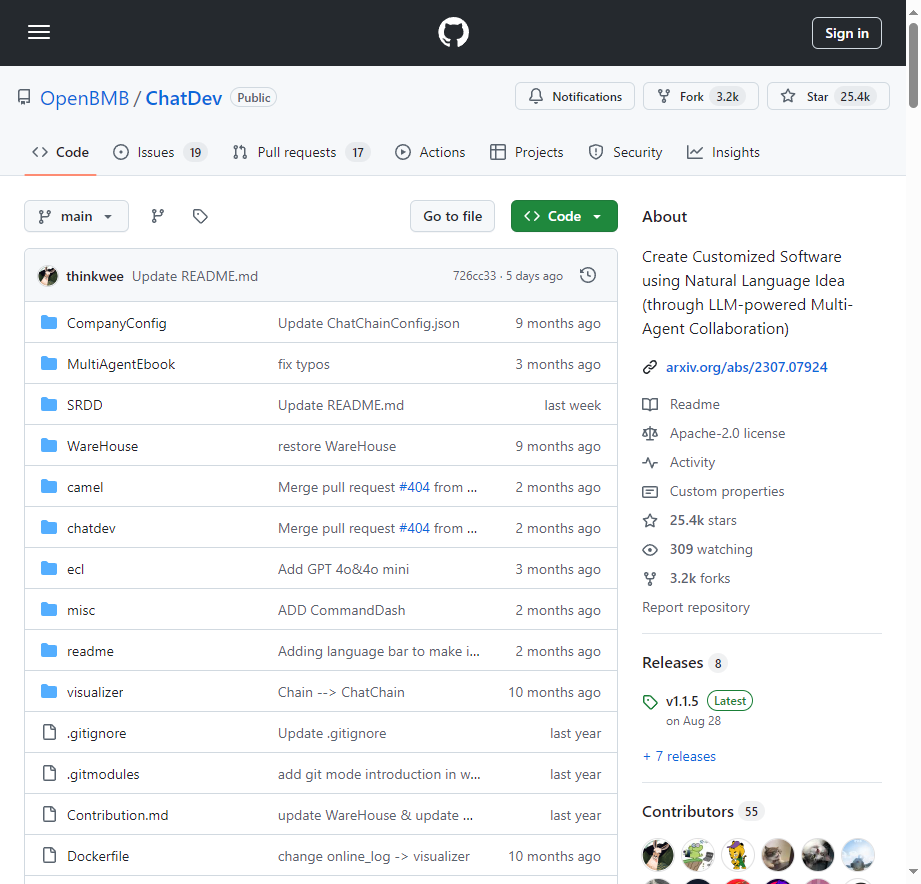This screenshot has width=921, height=884.
Task: Open the readme folder
Action: pos(90,651)
